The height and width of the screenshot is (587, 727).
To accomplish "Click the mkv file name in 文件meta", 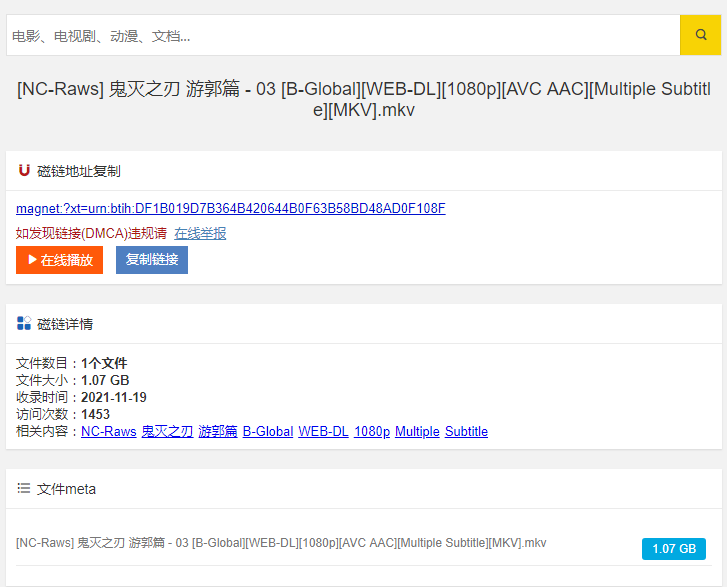I will pos(281,543).
